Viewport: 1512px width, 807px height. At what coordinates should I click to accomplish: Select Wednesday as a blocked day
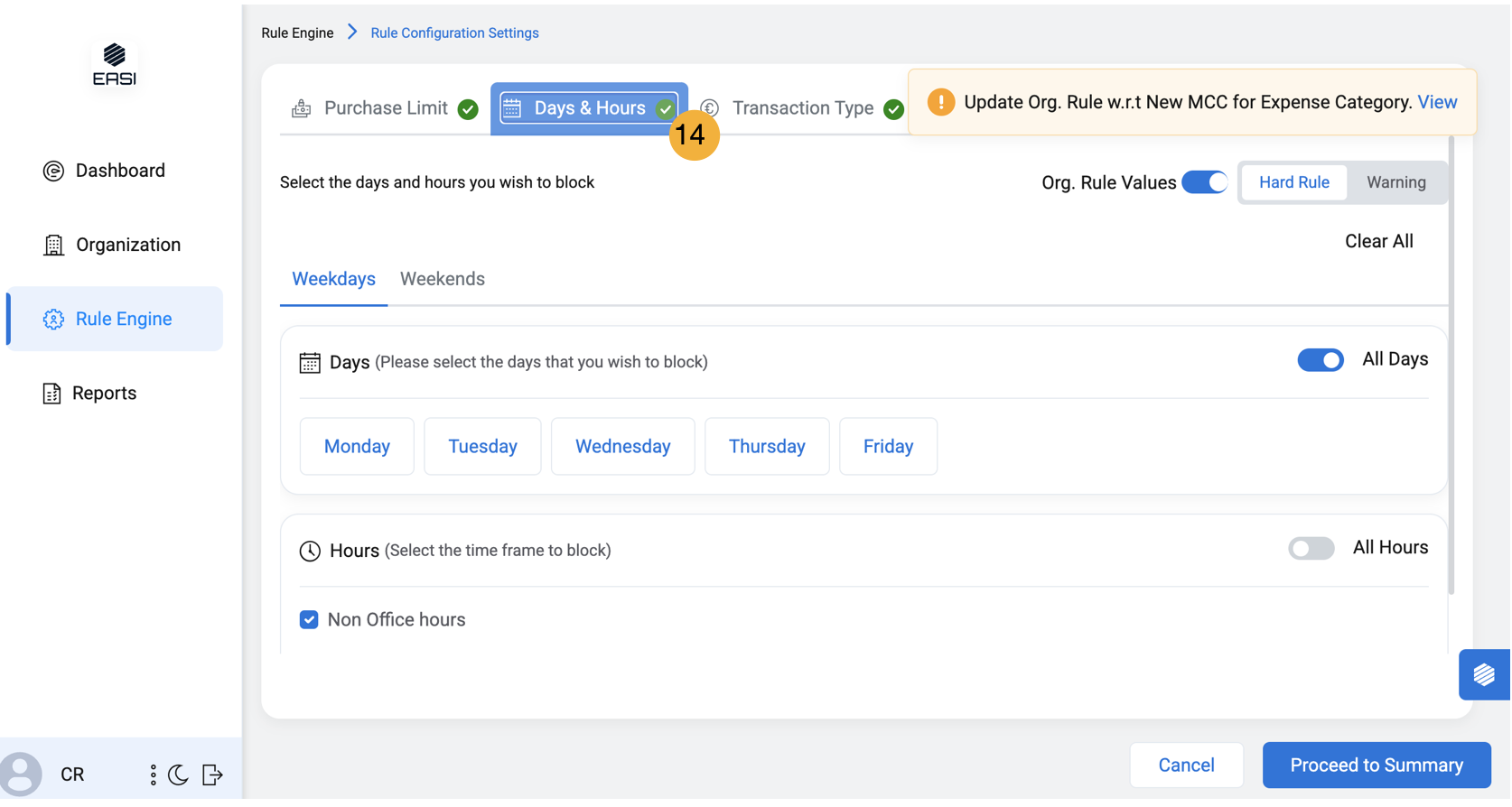pyautogui.click(x=622, y=447)
